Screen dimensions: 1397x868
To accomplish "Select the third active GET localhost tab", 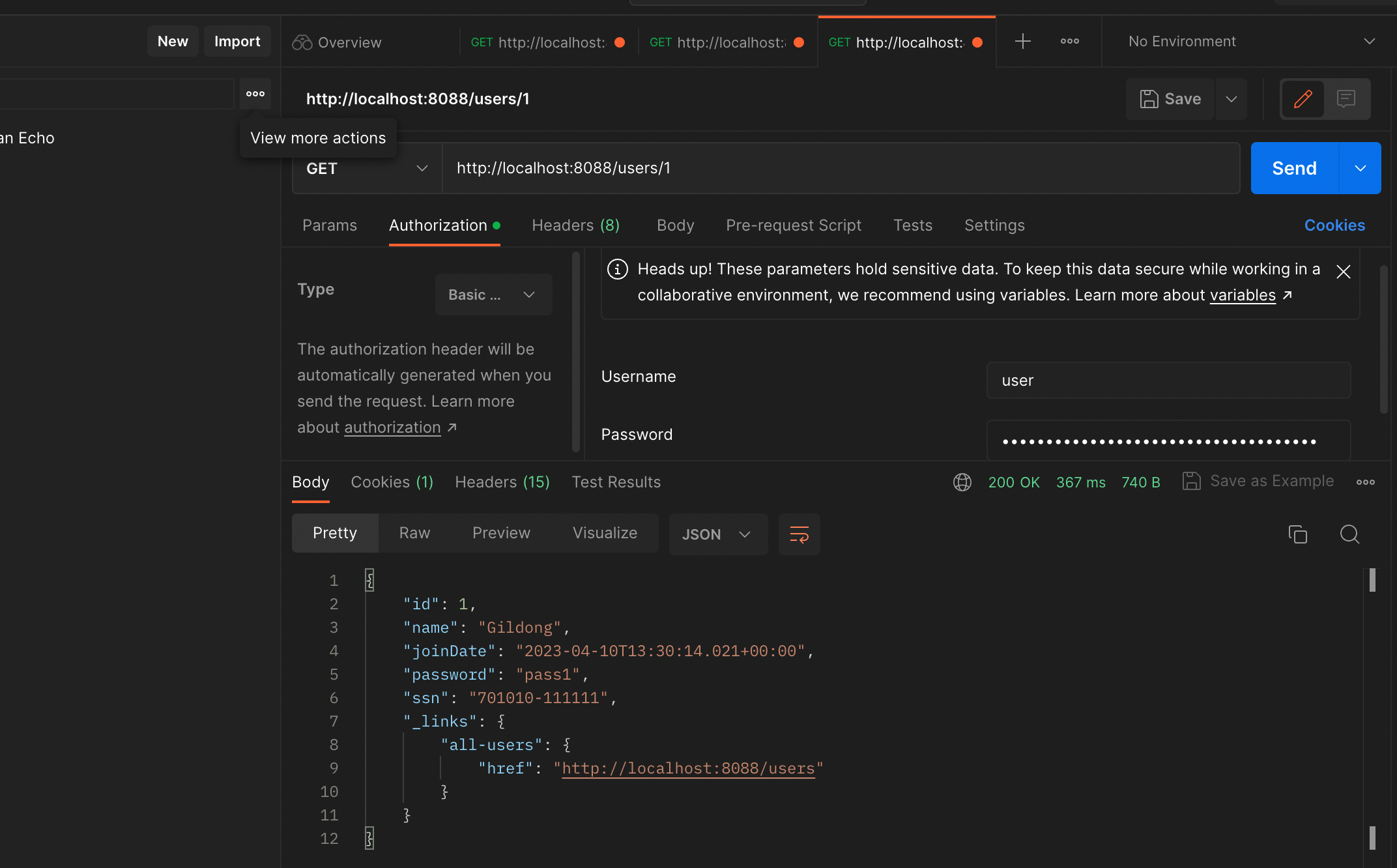I will pyautogui.click(x=906, y=42).
